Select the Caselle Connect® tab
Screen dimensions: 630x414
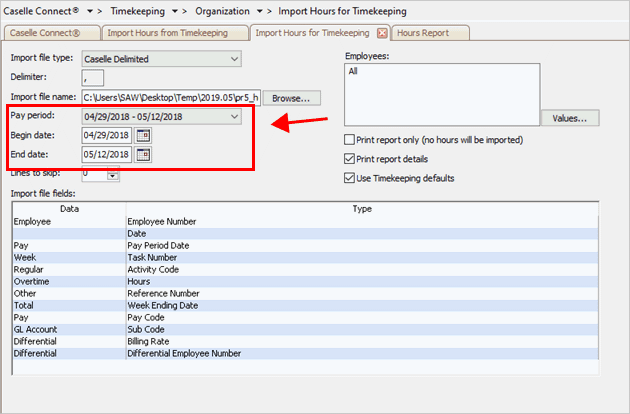pos(50,33)
